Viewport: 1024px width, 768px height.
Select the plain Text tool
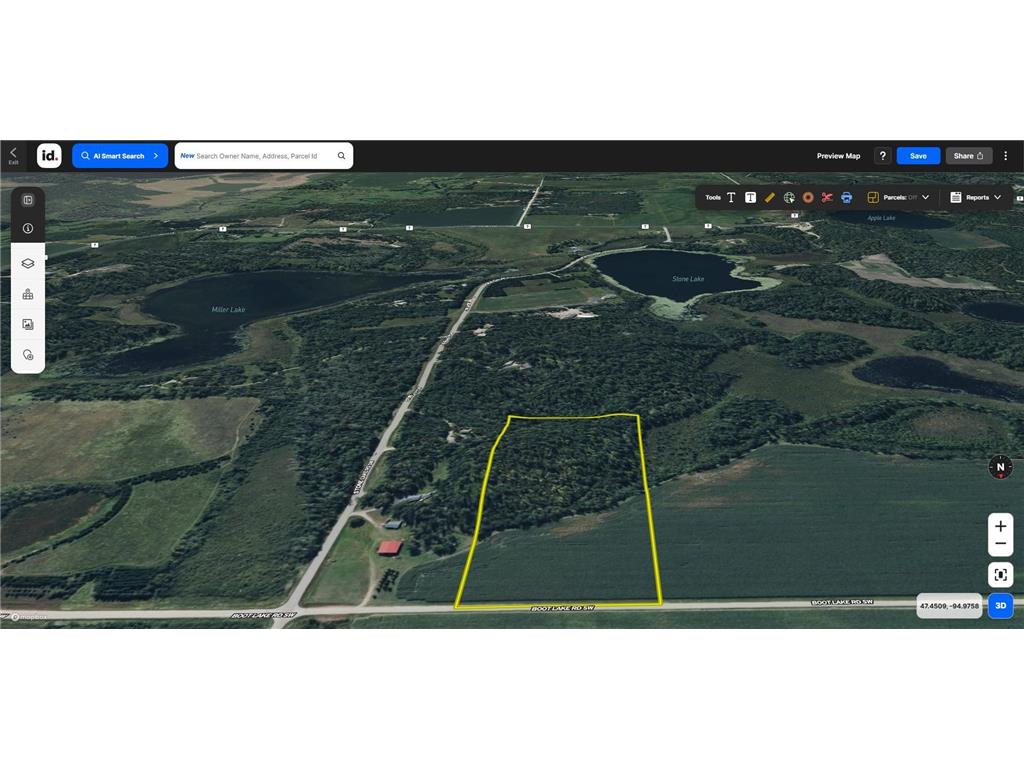(731, 197)
